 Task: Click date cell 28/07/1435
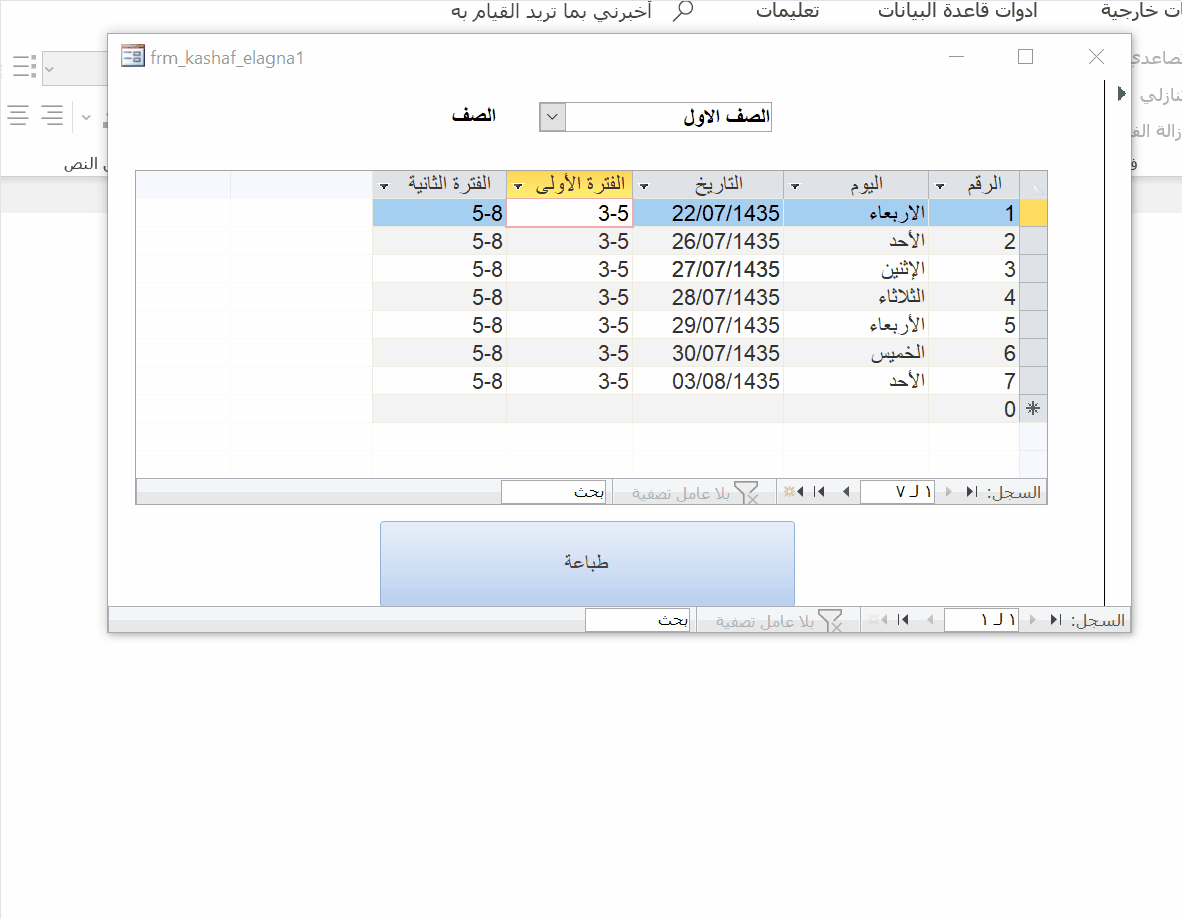(708, 297)
